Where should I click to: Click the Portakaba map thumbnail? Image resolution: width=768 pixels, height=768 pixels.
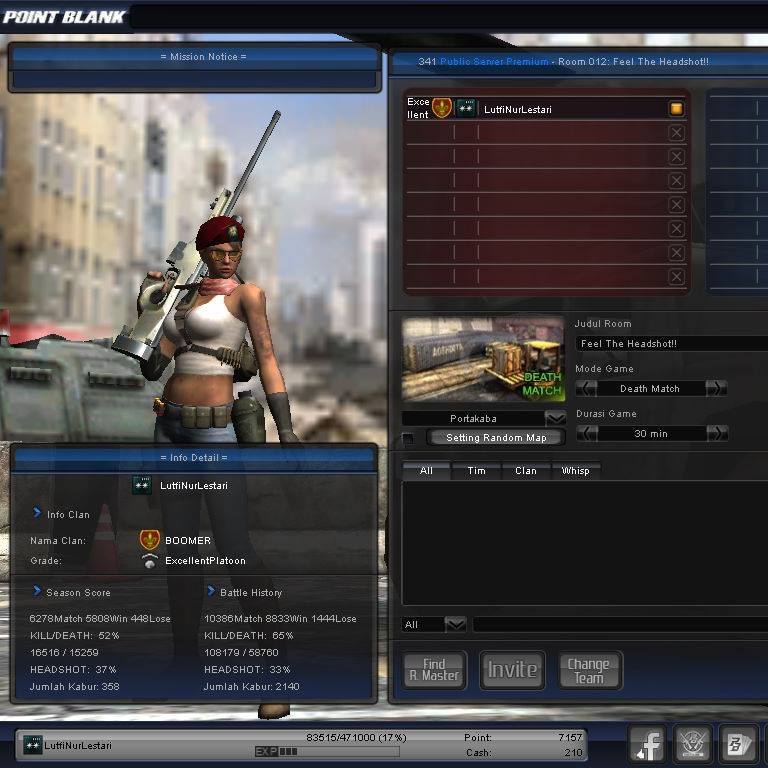483,359
